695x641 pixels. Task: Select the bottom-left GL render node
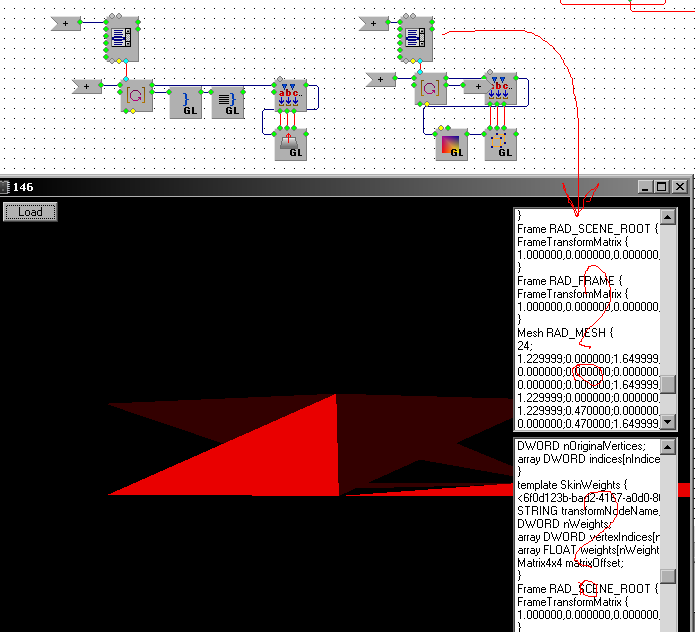290,146
